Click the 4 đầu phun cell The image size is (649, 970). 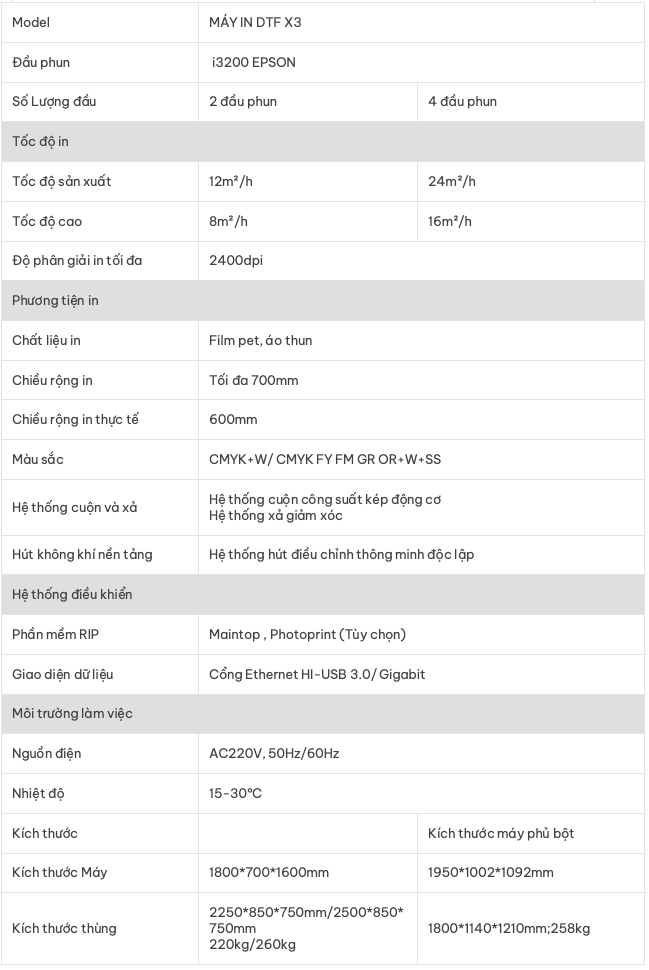531,101
